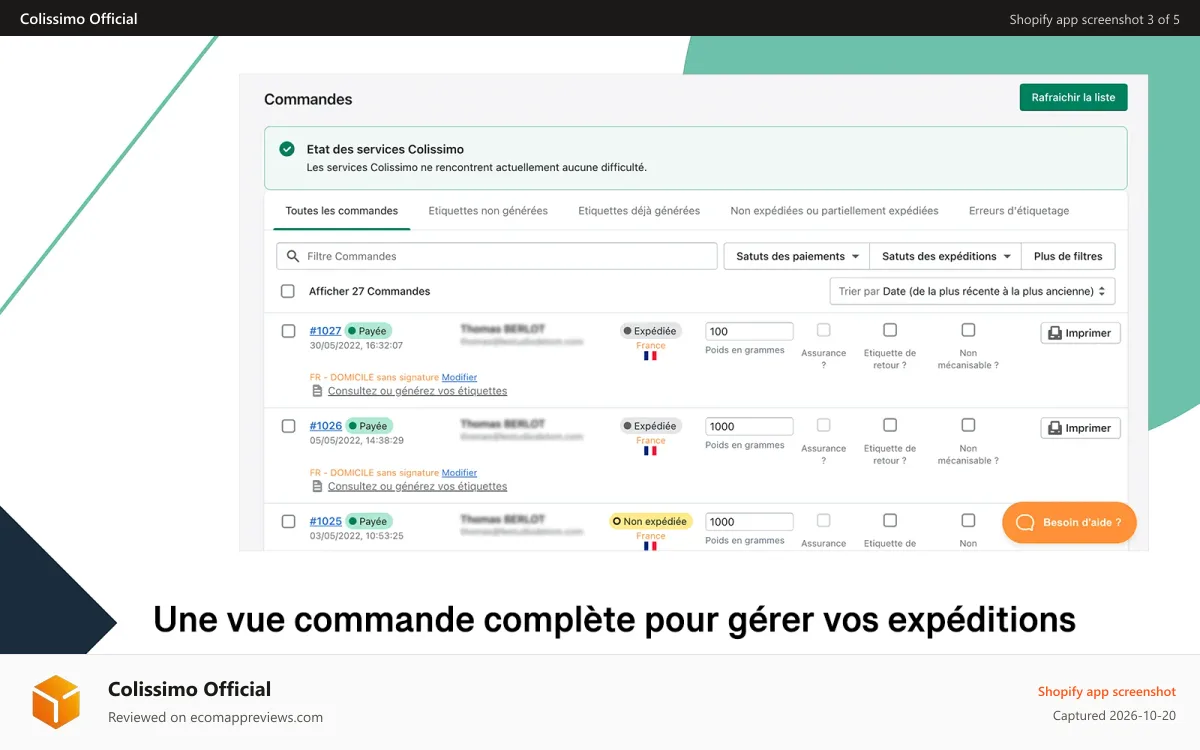Viewport: 1200px width, 750px height.
Task: Tick the select-all checkbox beside Afficher 27 Commandes
Action: pyautogui.click(x=288, y=291)
